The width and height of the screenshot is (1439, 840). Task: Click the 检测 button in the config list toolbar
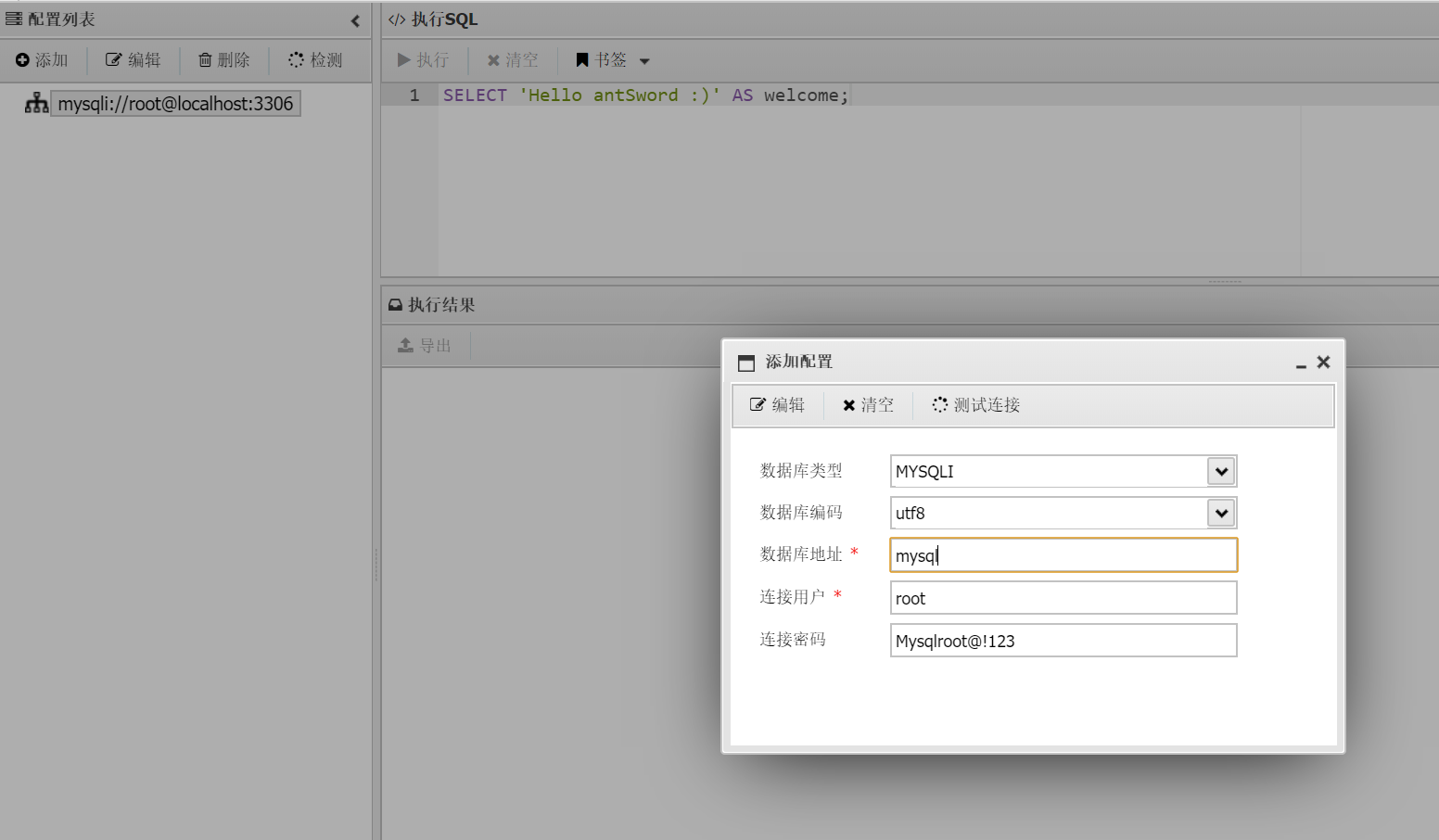click(x=315, y=60)
